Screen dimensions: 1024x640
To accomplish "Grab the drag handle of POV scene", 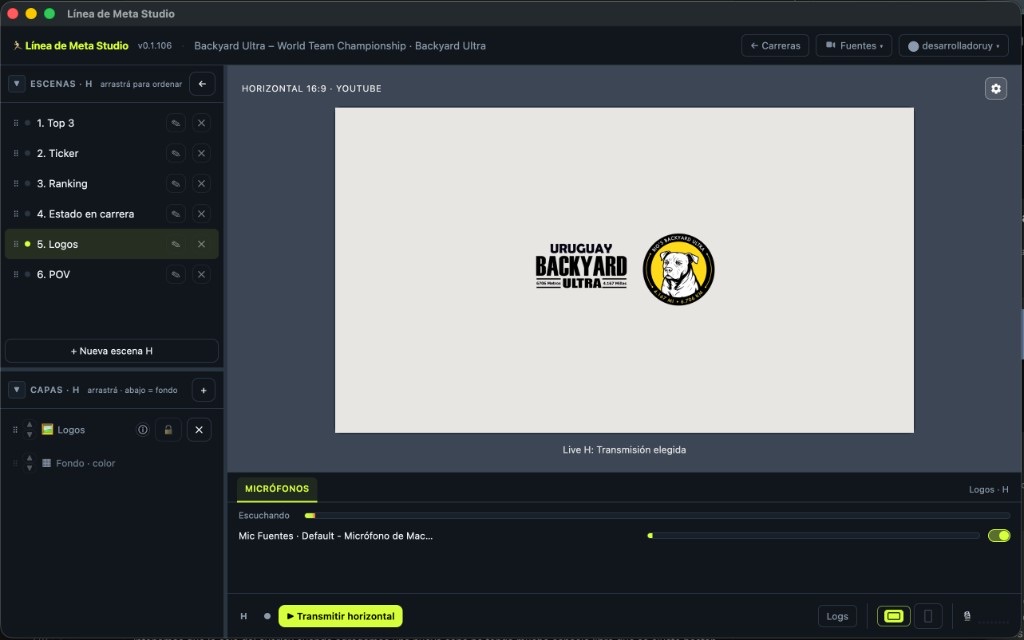I will pyautogui.click(x=16, y=274).
